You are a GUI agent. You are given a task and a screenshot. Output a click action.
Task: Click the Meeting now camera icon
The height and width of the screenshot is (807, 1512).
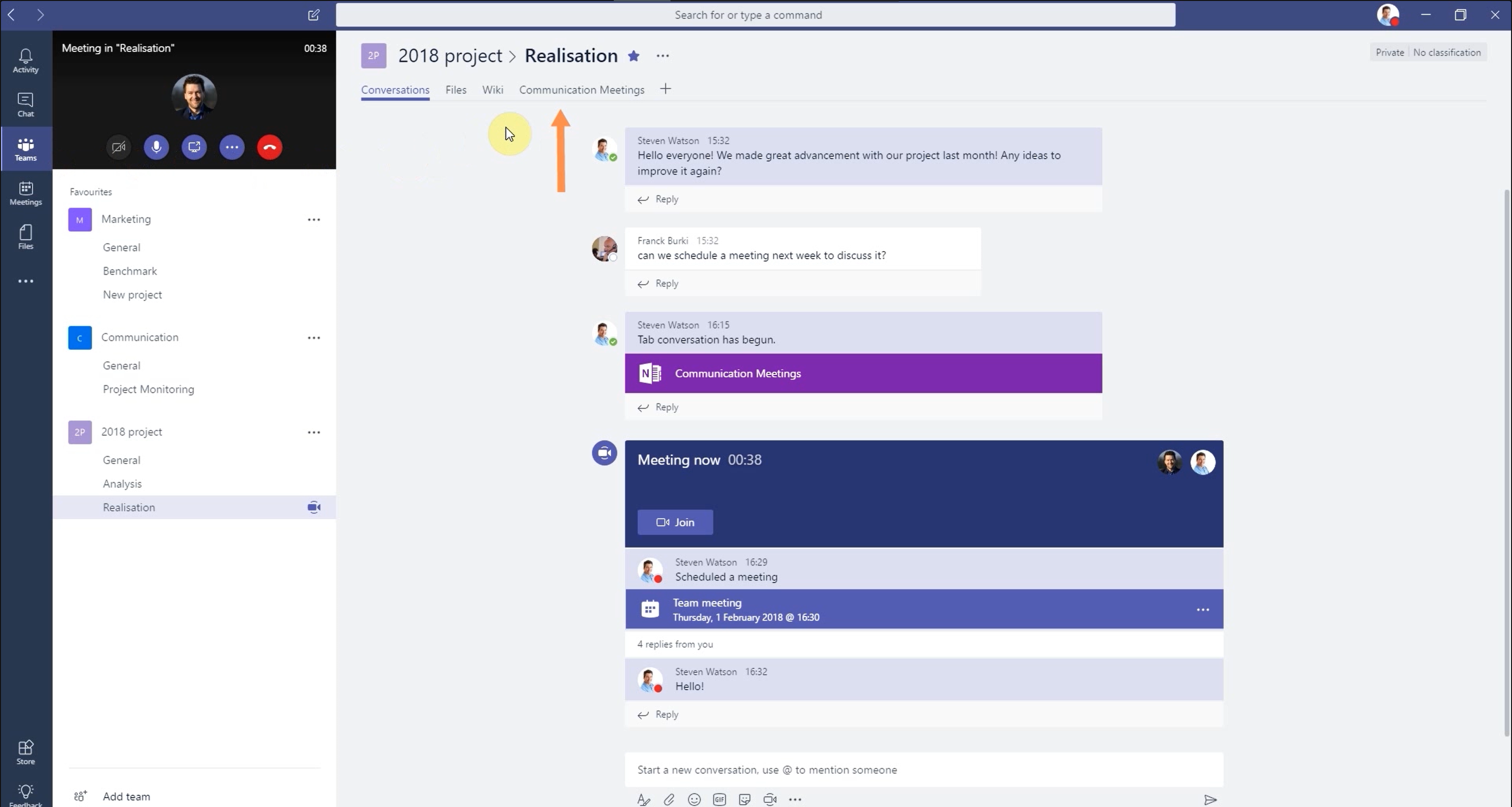[604, 453]
